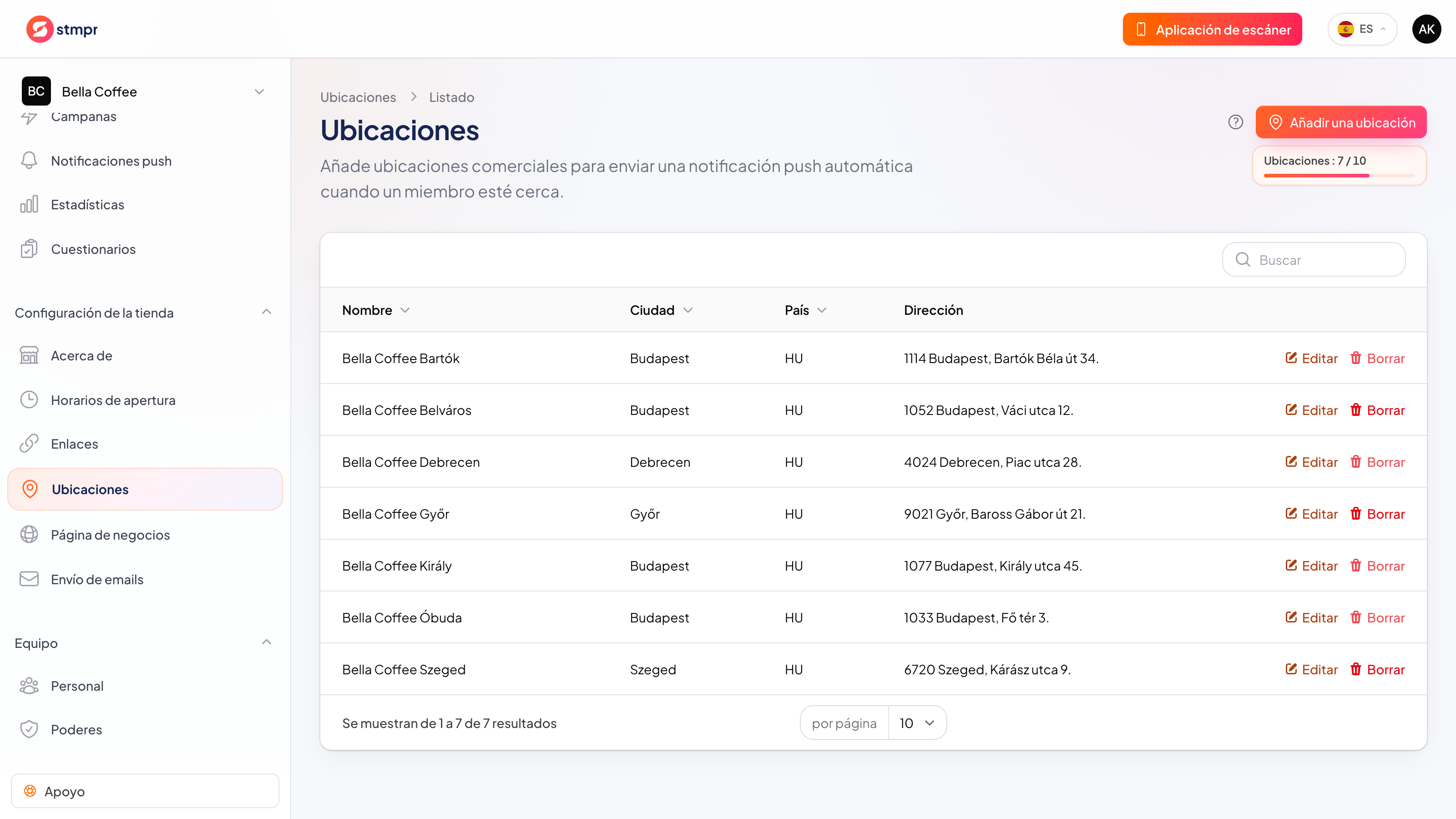Click the Ubicaciones pin icon in sidebar
1456x819 pixels.
[x=30, y=489]
